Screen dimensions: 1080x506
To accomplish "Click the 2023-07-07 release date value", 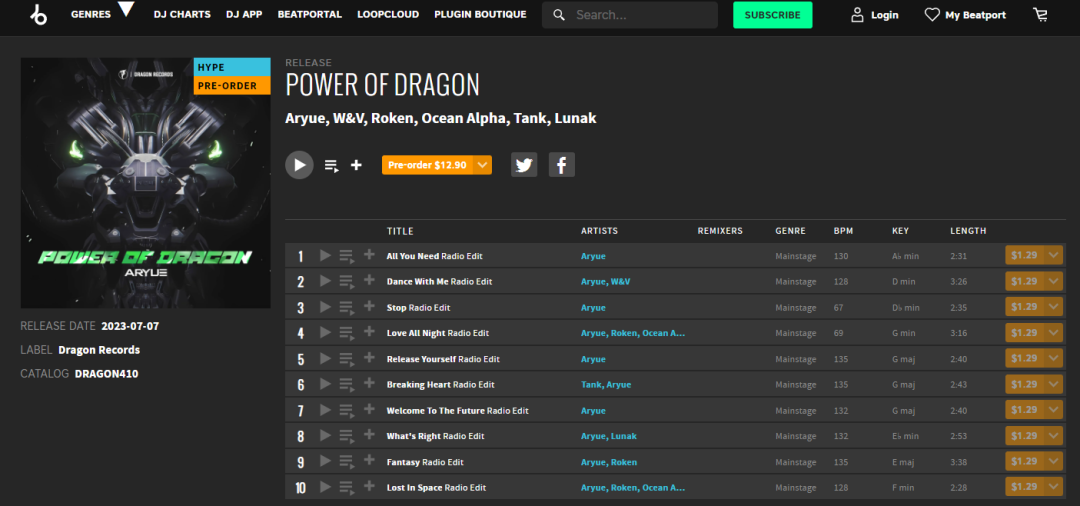I will (130, 326).
